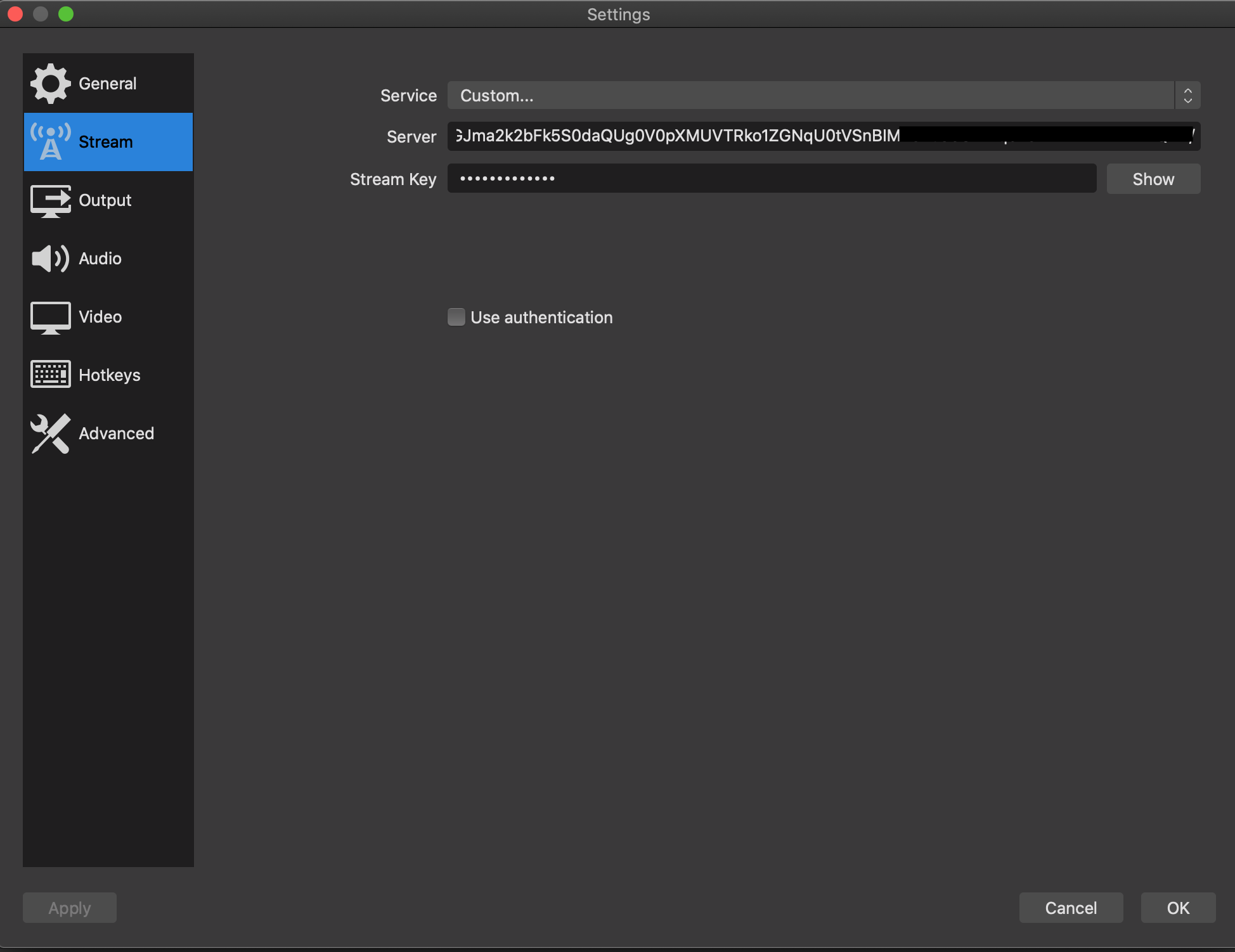Image resolution: width=1235 pixels, height=952 pixels.
Task: Switch to the Hotkeys tab in the sidebar
Action: pos(109,375)
